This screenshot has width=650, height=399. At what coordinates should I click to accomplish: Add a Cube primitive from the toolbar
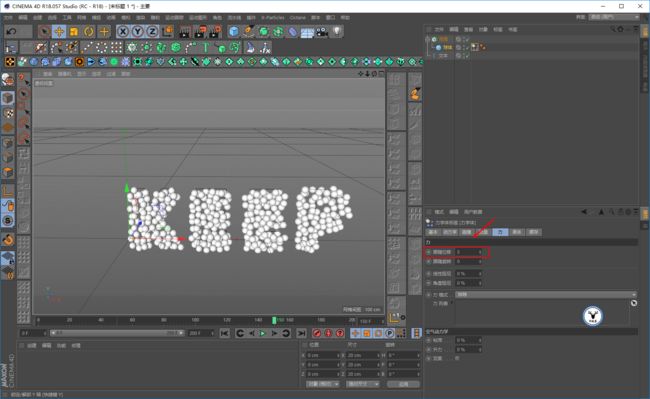pos(234,31)
